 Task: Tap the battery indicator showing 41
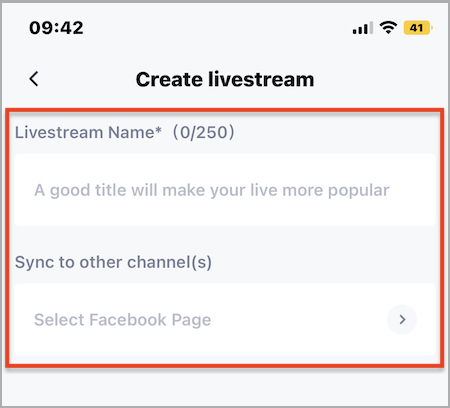click(418, 28)
